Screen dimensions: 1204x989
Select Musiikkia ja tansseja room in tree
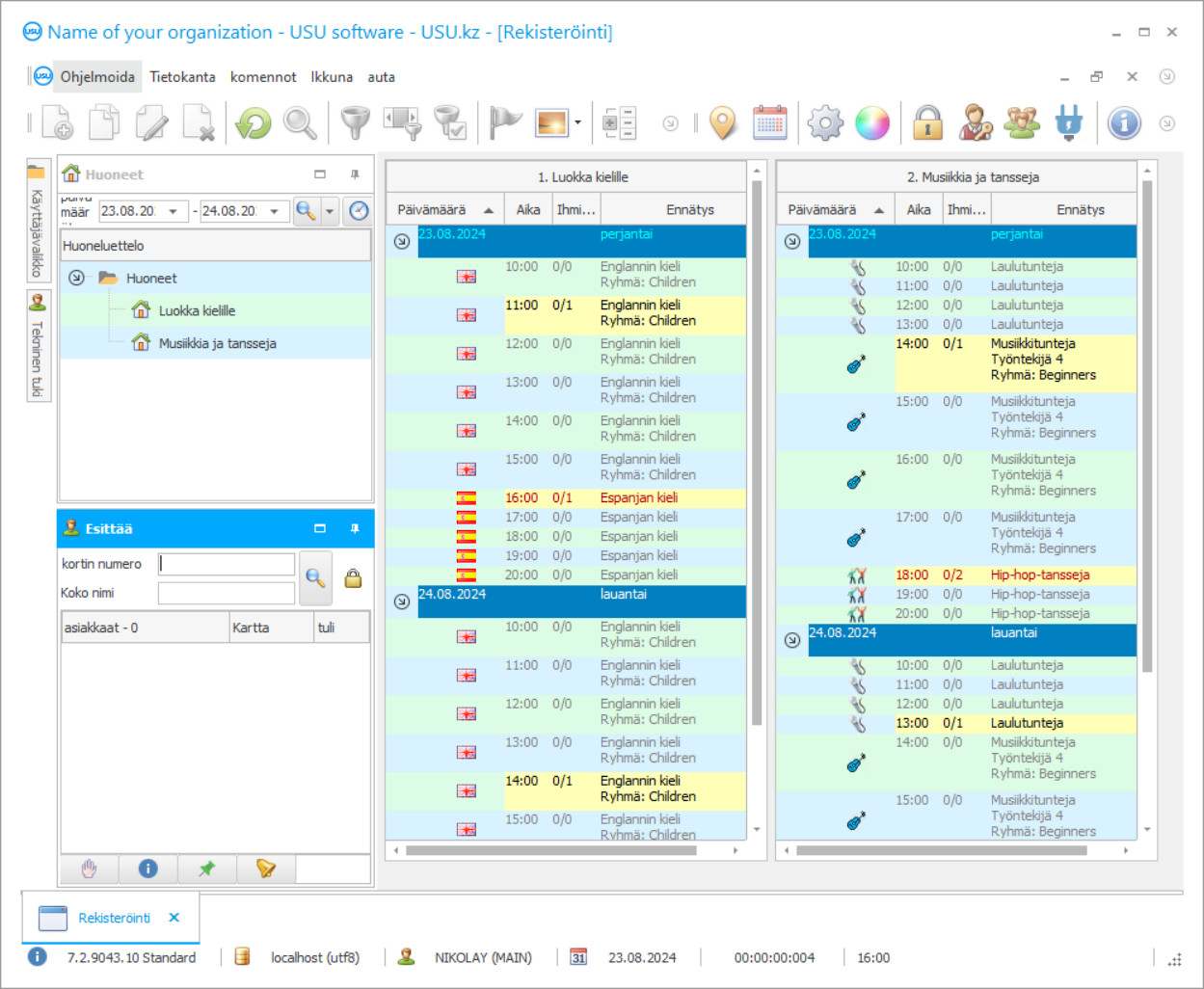pyautogui.click(x=217, y=343)
